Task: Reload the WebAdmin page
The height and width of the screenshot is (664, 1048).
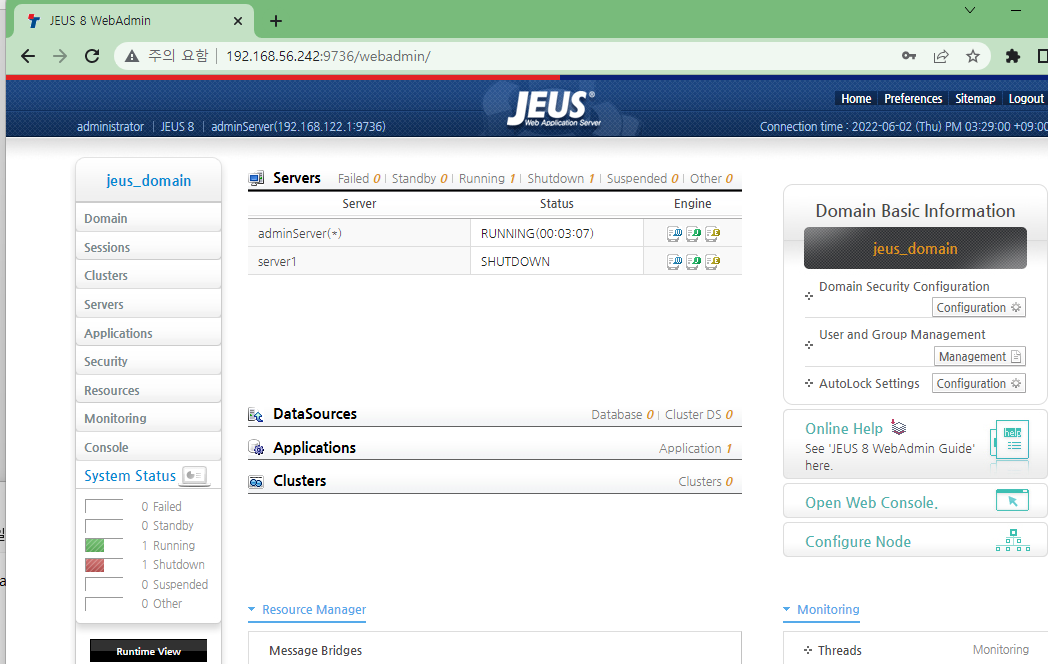Action: (x=92, y=56)
